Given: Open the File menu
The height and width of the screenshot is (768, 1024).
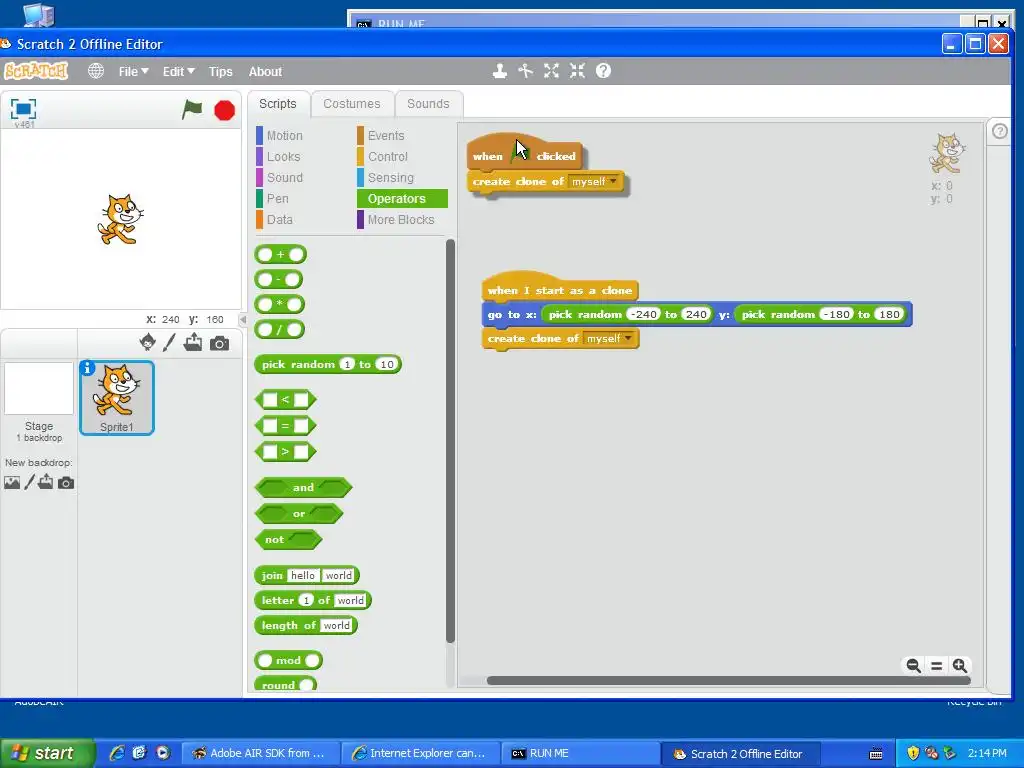Looking at the screenshot, I should pos(133,71).
